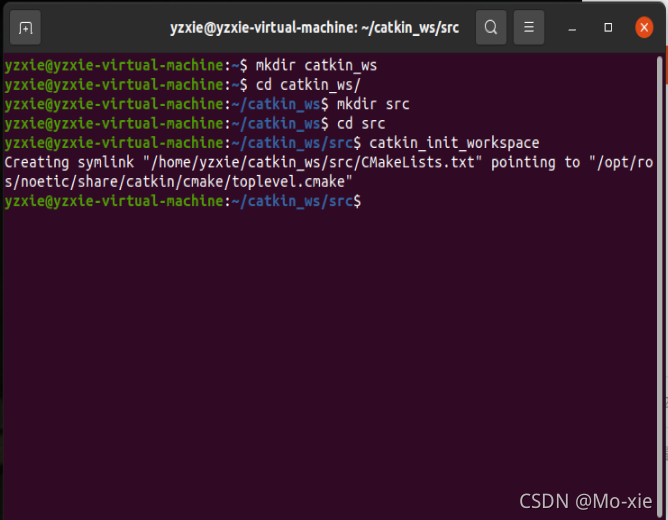Click the 'cd src' command text
Image resolution: width=668 pixels, height=520 pixels.
pos(361,124)
